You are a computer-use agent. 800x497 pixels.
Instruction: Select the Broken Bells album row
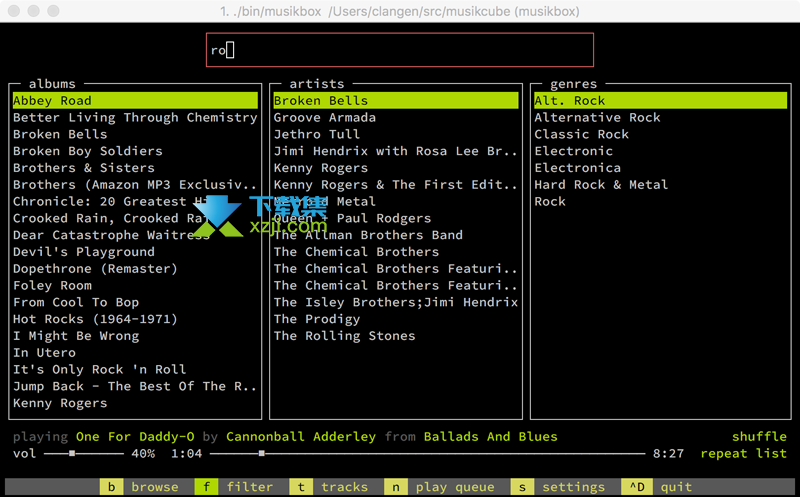pyautogui.click(x=135, y=134)
